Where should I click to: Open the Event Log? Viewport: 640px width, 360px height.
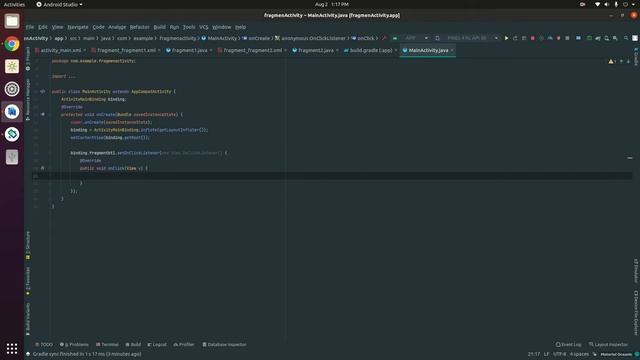tap(568, 344)
